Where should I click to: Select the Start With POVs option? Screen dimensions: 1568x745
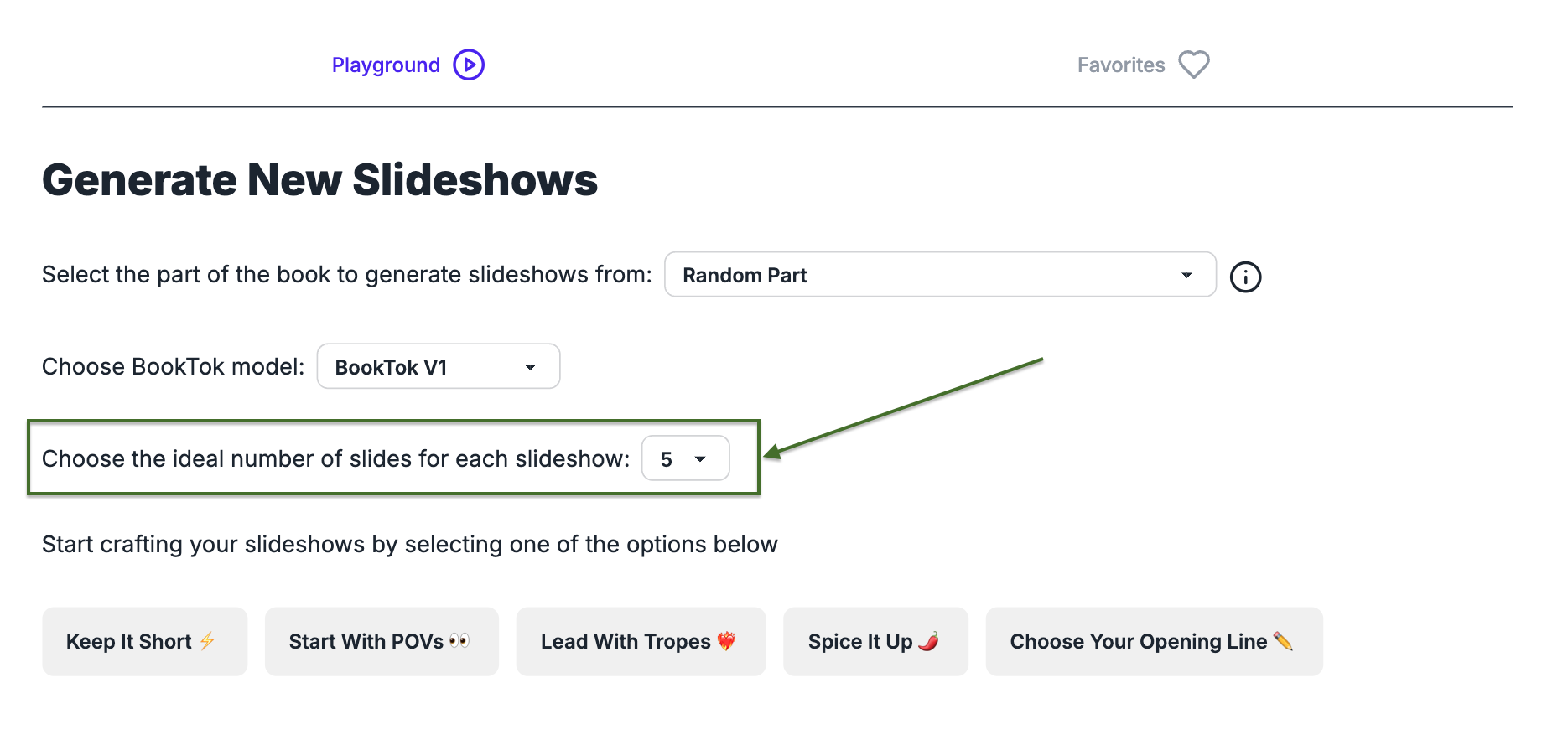coord(382,641)
